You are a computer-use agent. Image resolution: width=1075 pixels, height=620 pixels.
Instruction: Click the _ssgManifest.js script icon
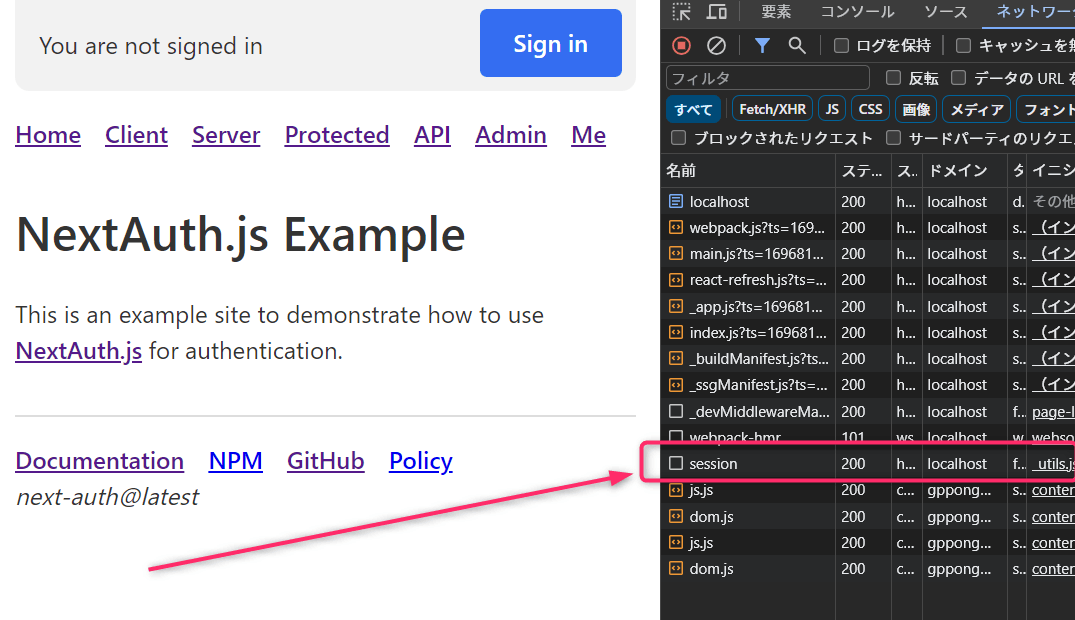pos(676,385)
